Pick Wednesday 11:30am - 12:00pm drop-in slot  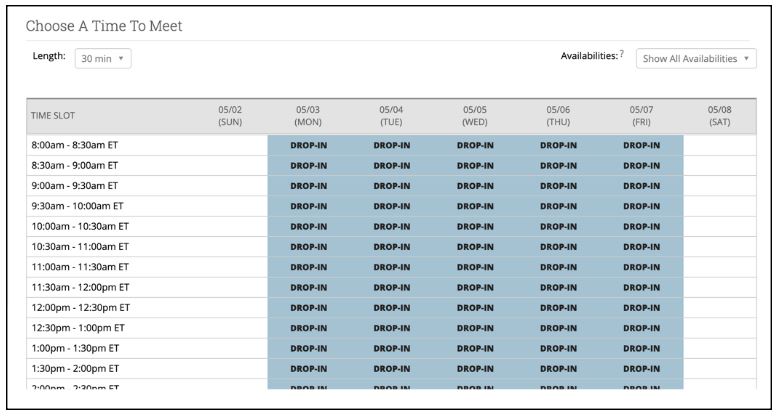click(x=475, y=287)
